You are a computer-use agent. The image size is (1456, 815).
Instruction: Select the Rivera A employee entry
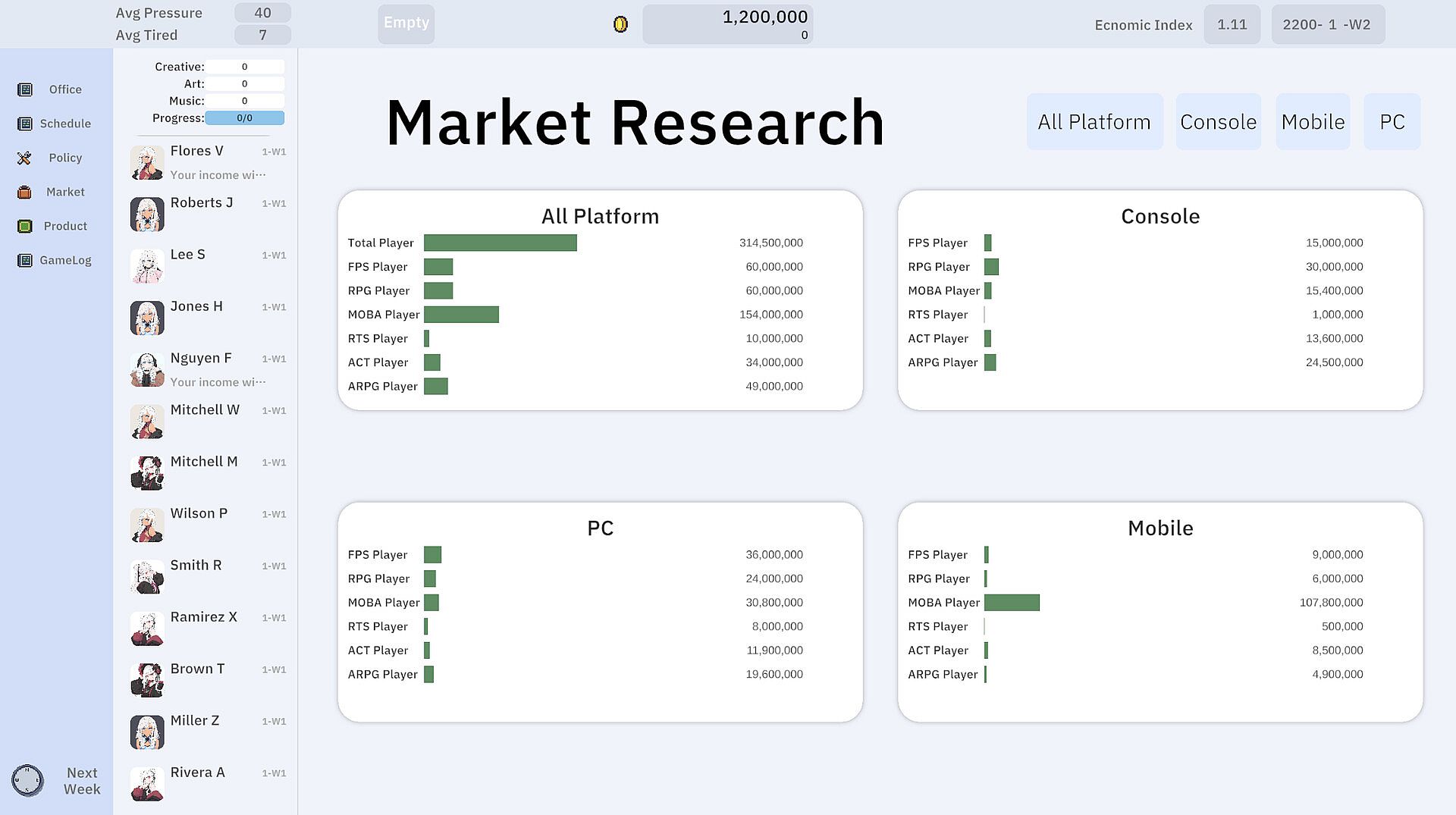point(208,783)
